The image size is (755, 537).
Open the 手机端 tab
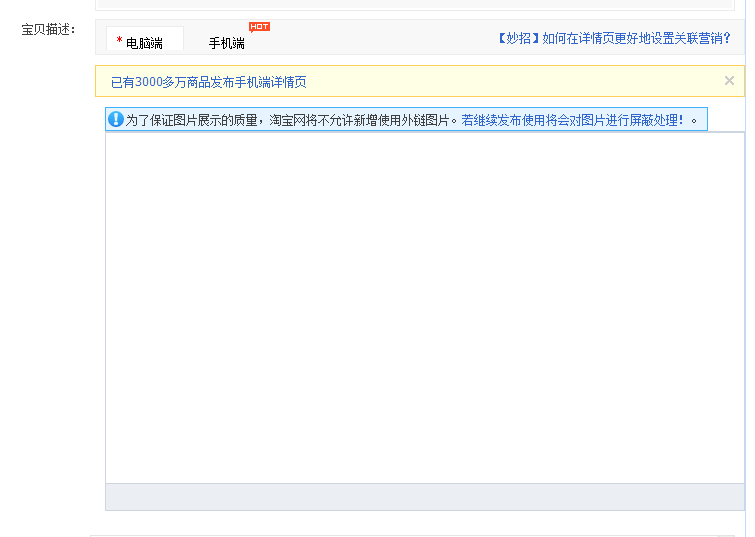[x=226, y=43]
